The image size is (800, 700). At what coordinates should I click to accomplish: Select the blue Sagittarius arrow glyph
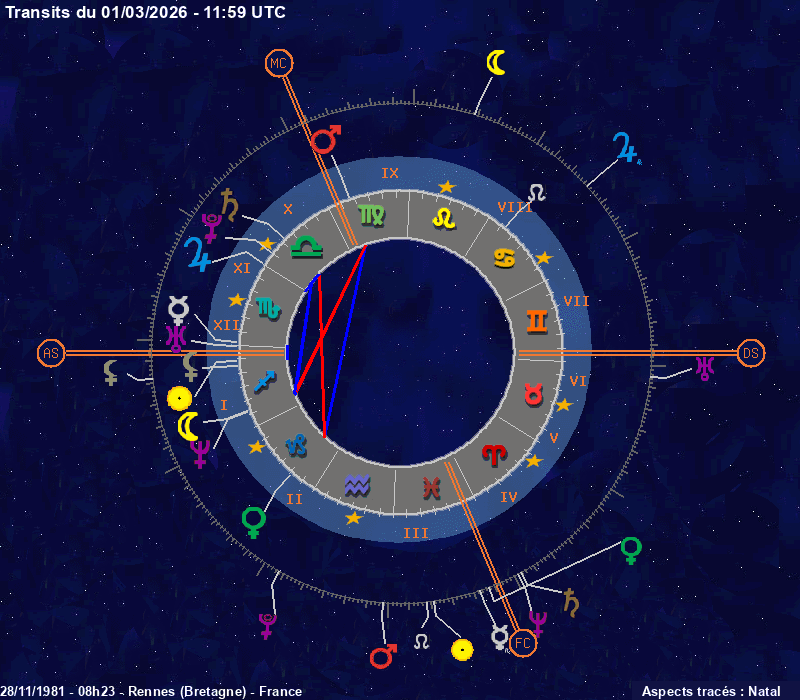265,382
